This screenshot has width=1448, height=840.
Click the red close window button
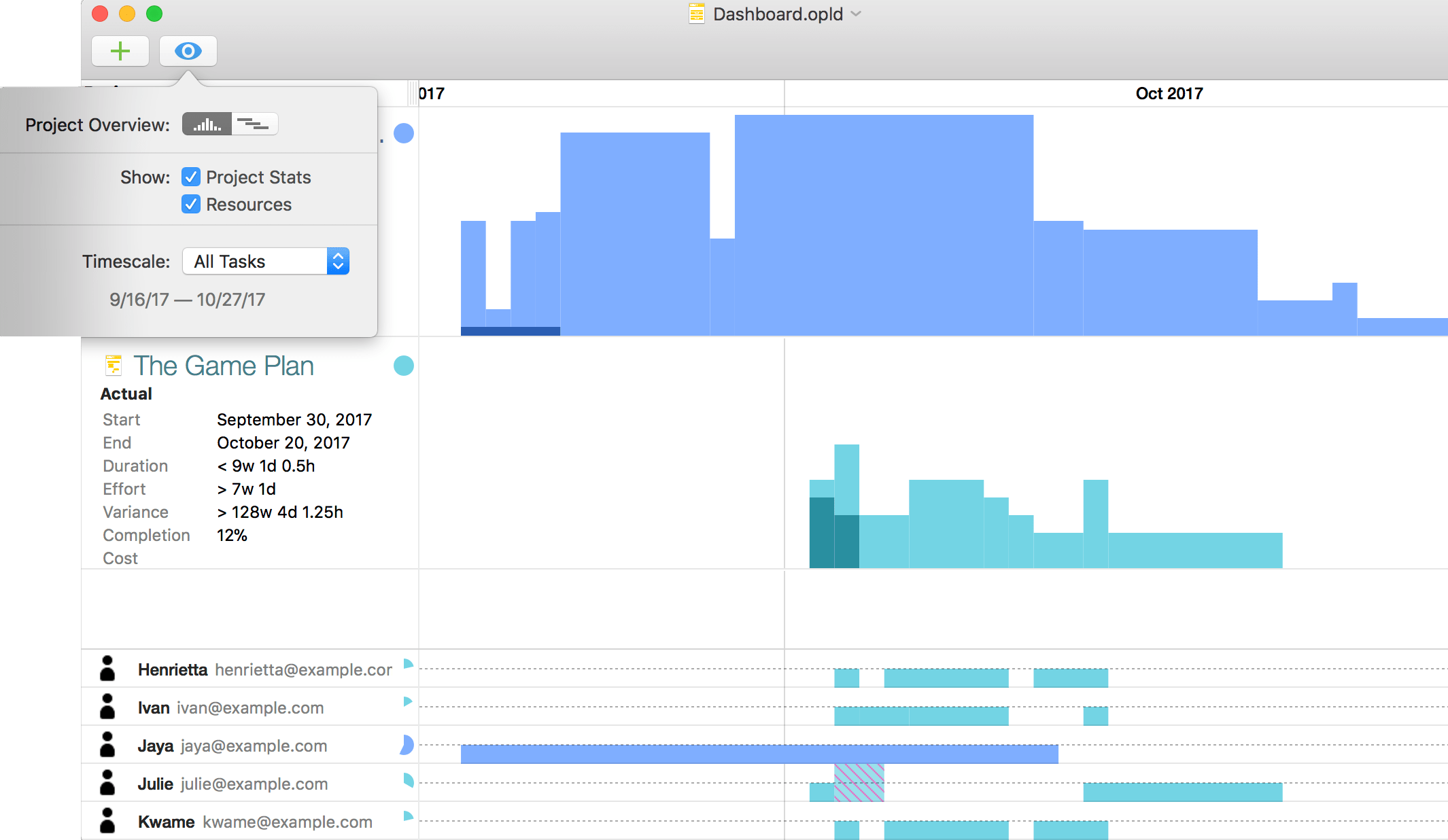100,14
